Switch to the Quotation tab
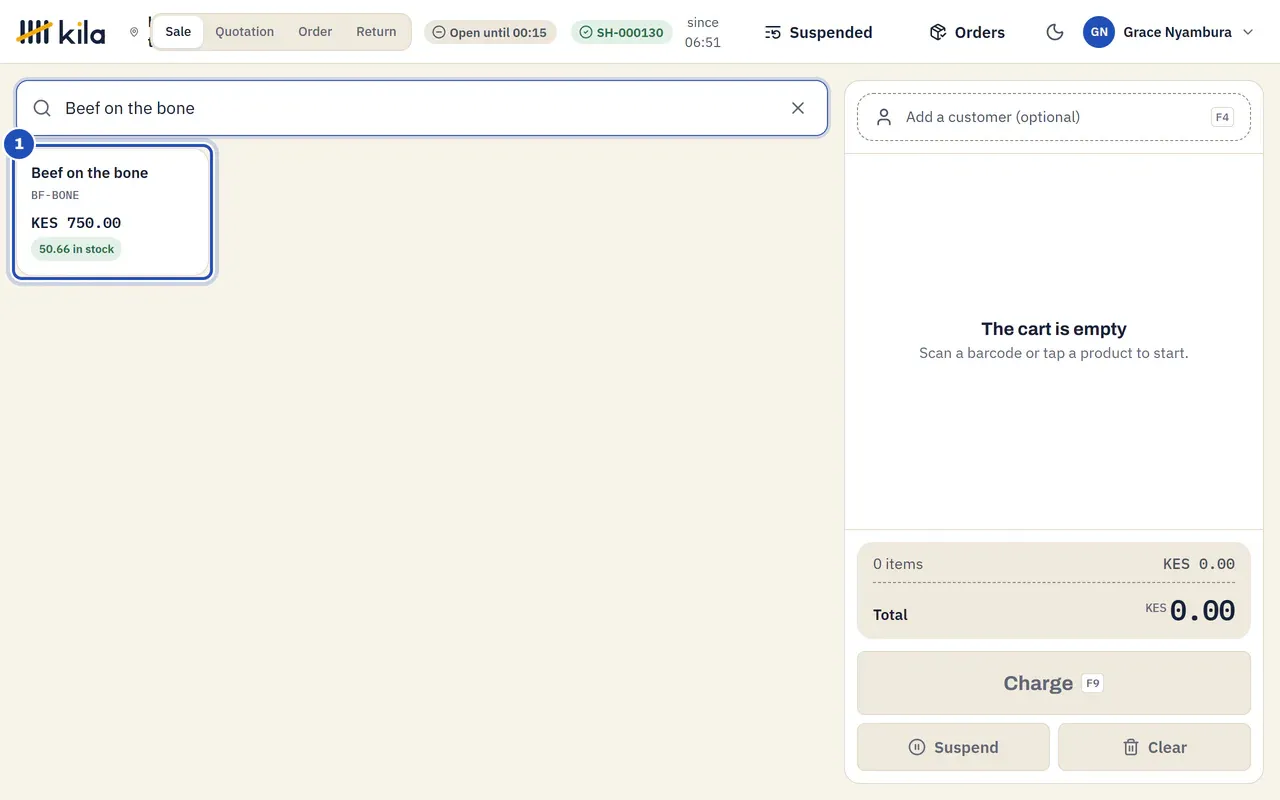This screenshot has width=1280, height=800. [x=245, y=32]
